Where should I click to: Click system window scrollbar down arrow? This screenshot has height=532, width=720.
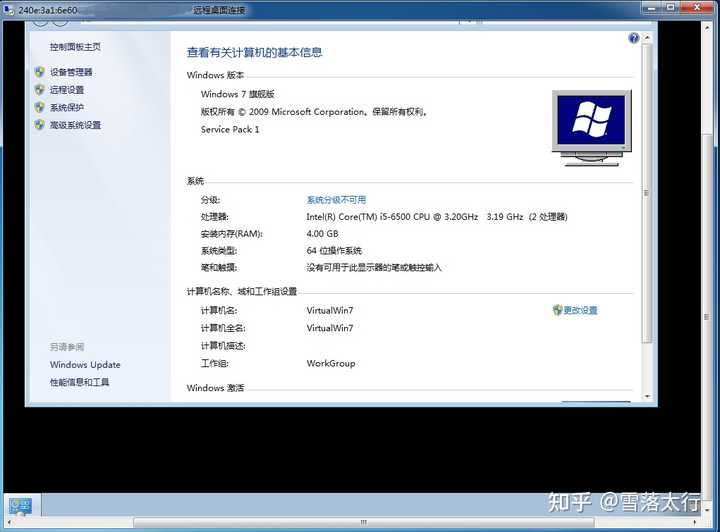[647, 396]
